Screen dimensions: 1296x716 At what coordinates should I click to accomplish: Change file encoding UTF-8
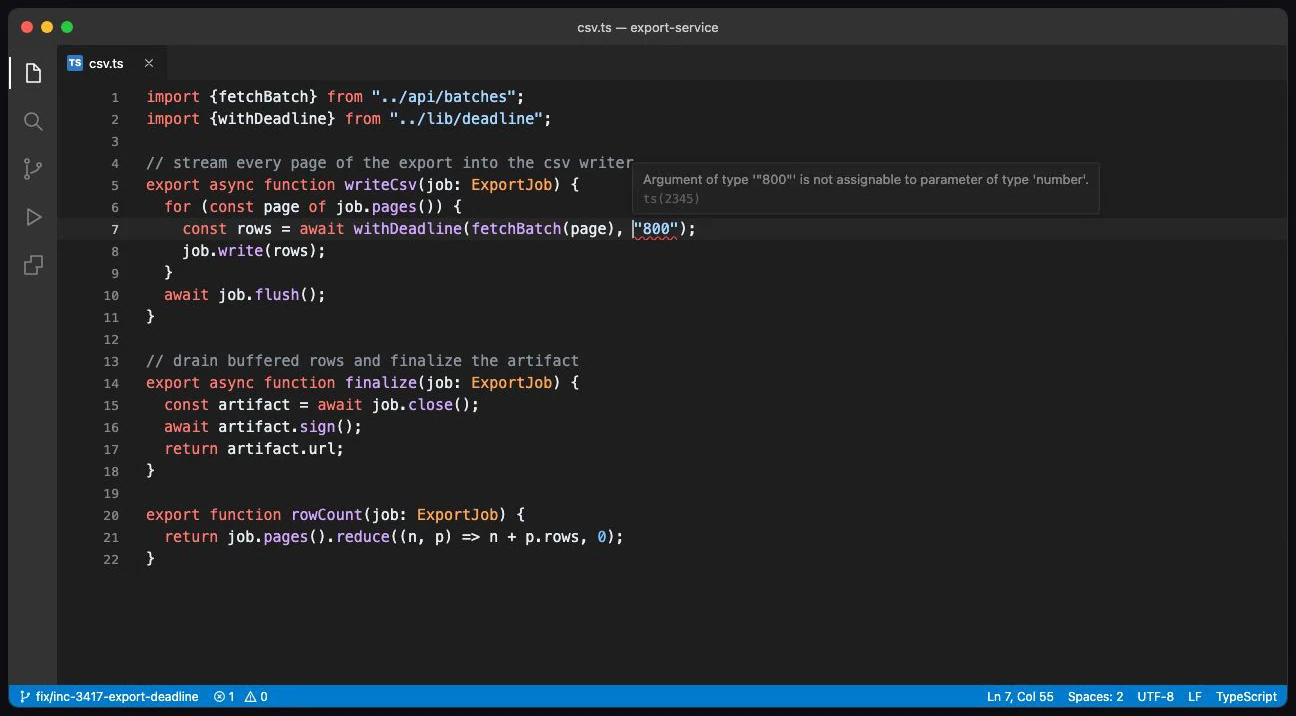1155,696
